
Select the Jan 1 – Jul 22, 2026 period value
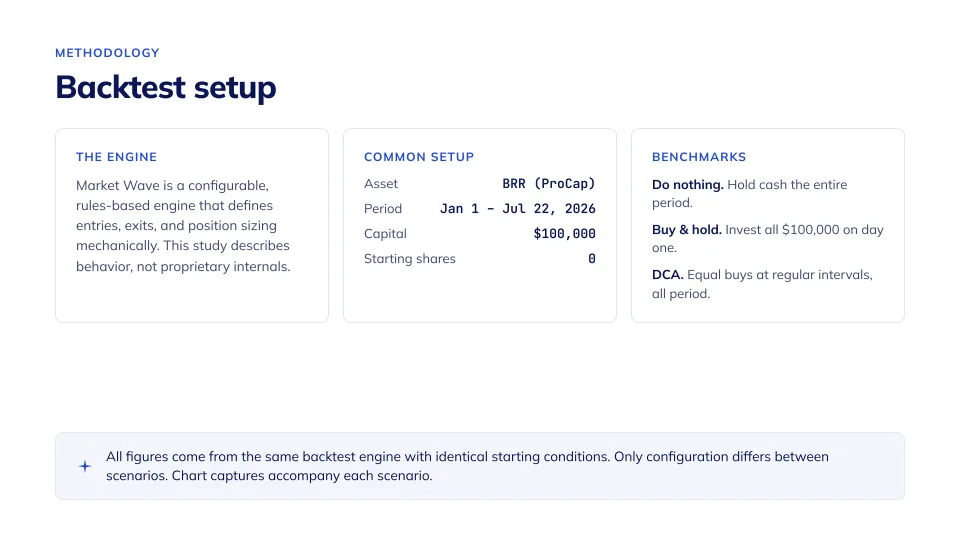pyautogui.click(x=517, y=209)
